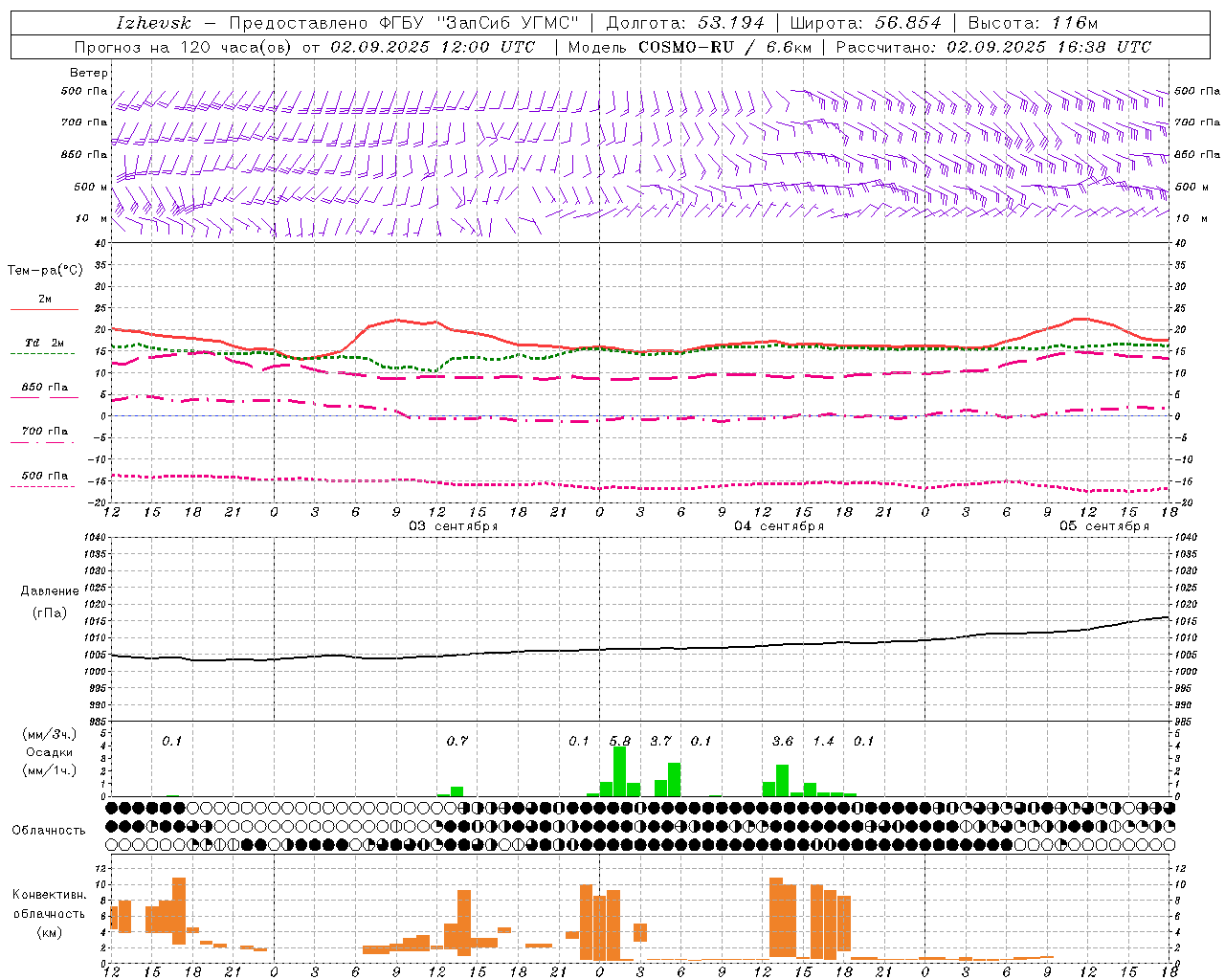Click the 3.6 precipitation total value
Screen dimensions: 1225x980
pos(783,741)
